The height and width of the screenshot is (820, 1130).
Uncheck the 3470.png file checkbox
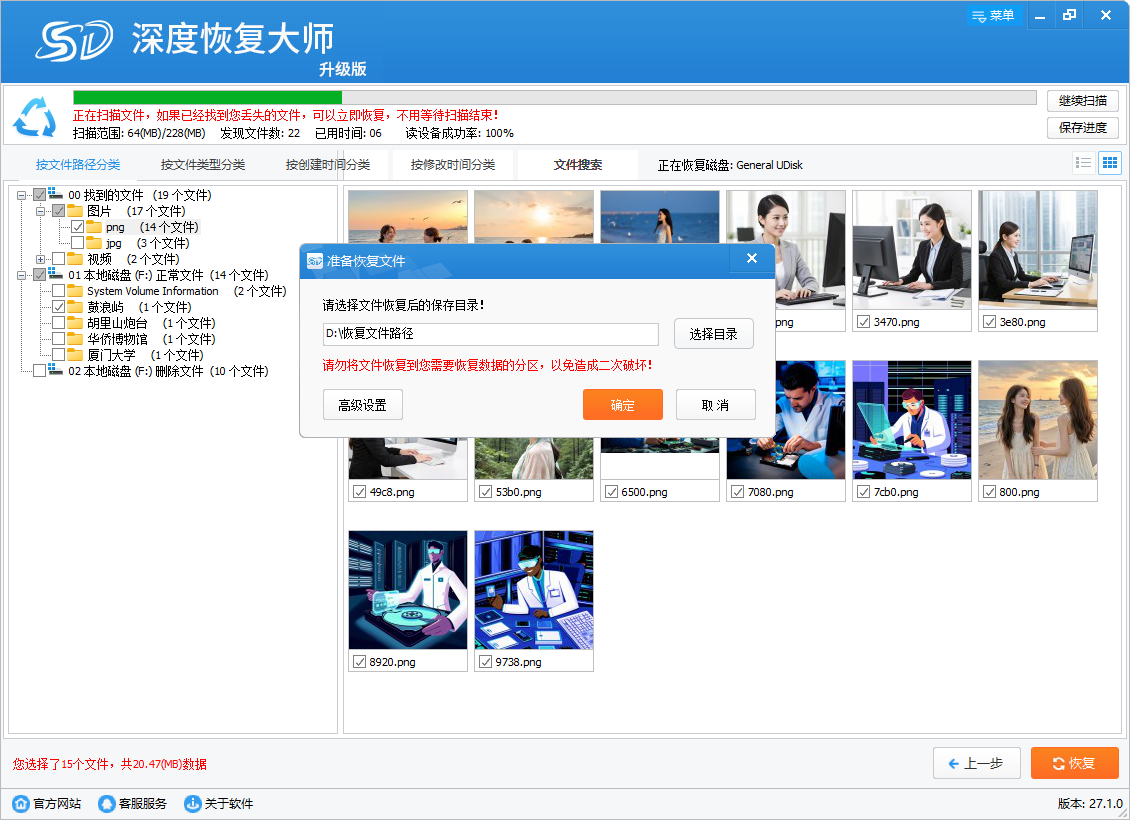click(863, 322)
